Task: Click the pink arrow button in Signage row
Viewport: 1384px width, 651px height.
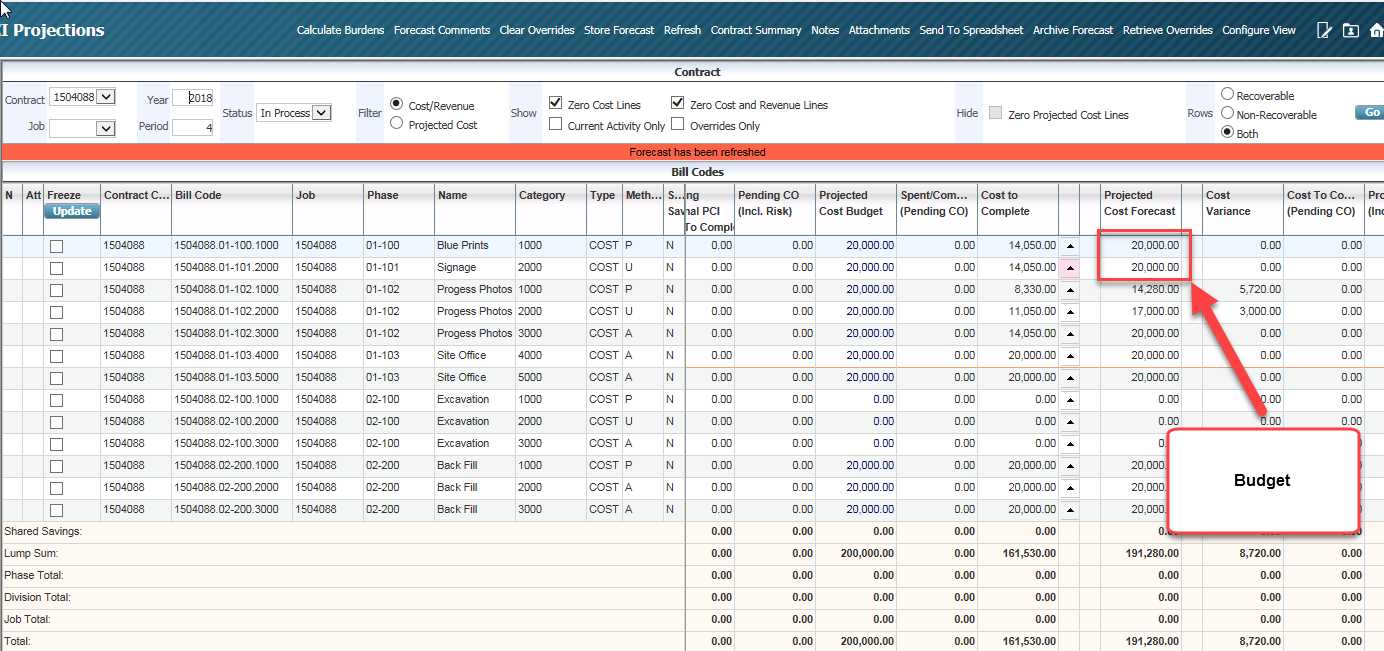Action: pyautogui.click(x=1069, y=267)
